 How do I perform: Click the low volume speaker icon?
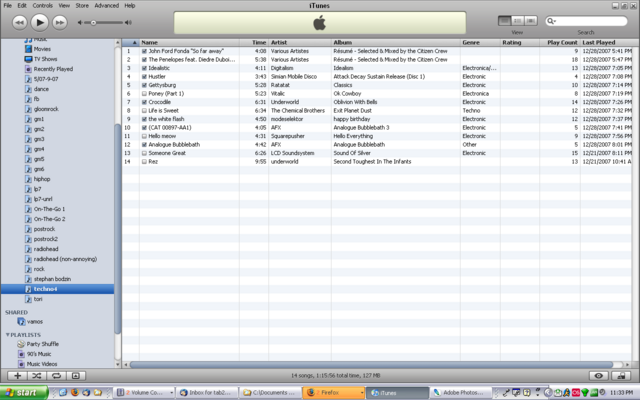point(80,23)
